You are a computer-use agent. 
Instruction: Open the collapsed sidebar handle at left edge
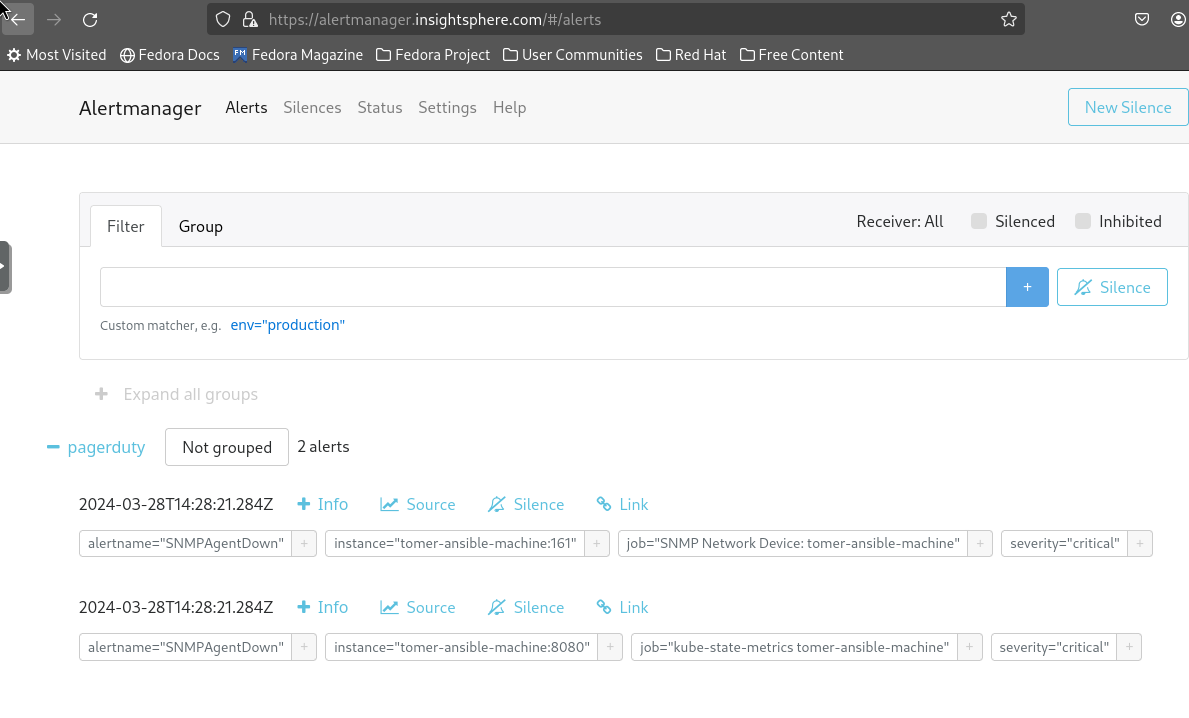click(5, 267)
